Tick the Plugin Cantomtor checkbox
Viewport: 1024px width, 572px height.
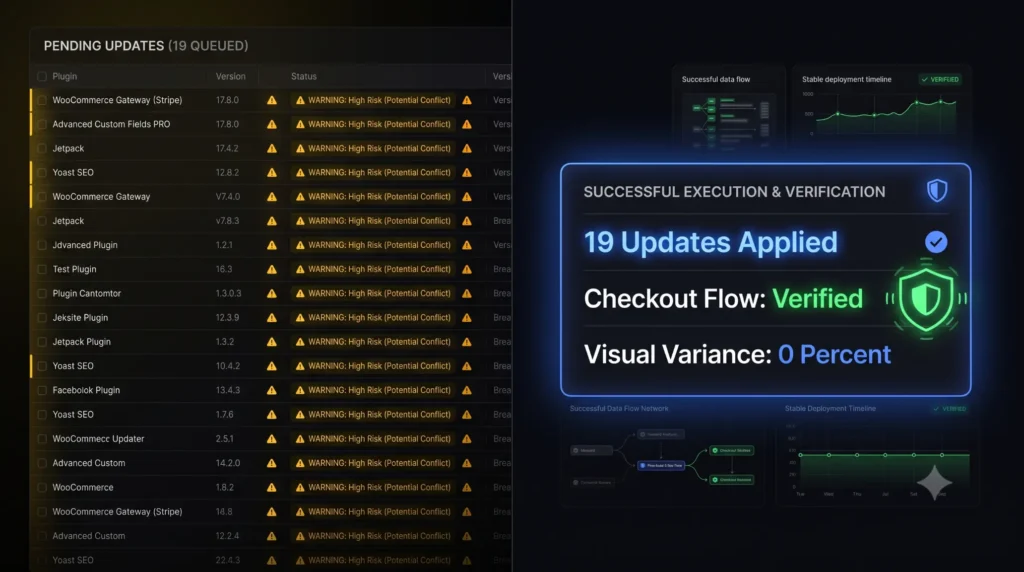coord(42,293)
